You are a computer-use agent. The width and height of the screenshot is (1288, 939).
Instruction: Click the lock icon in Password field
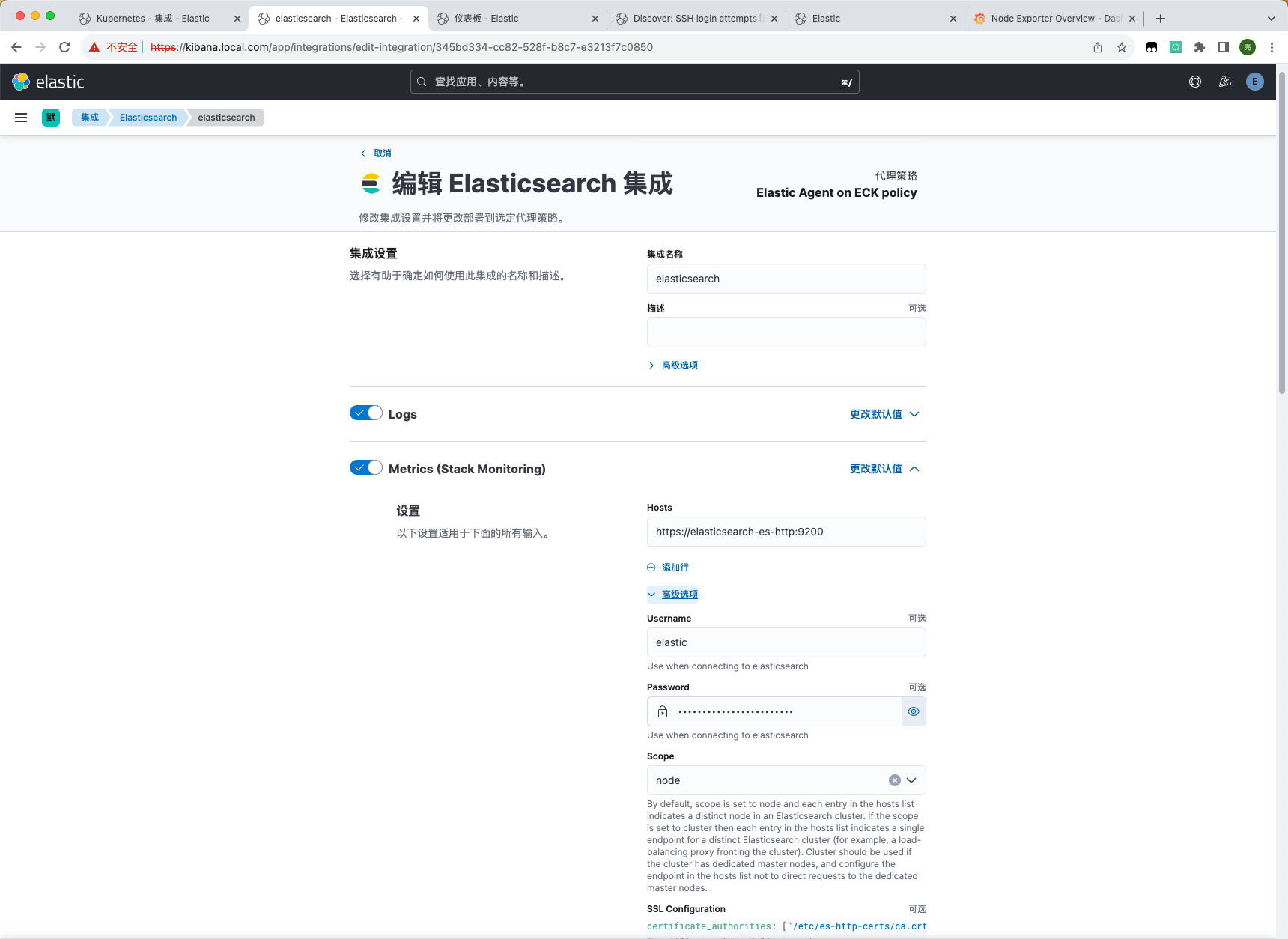click(x=663, y=711)
